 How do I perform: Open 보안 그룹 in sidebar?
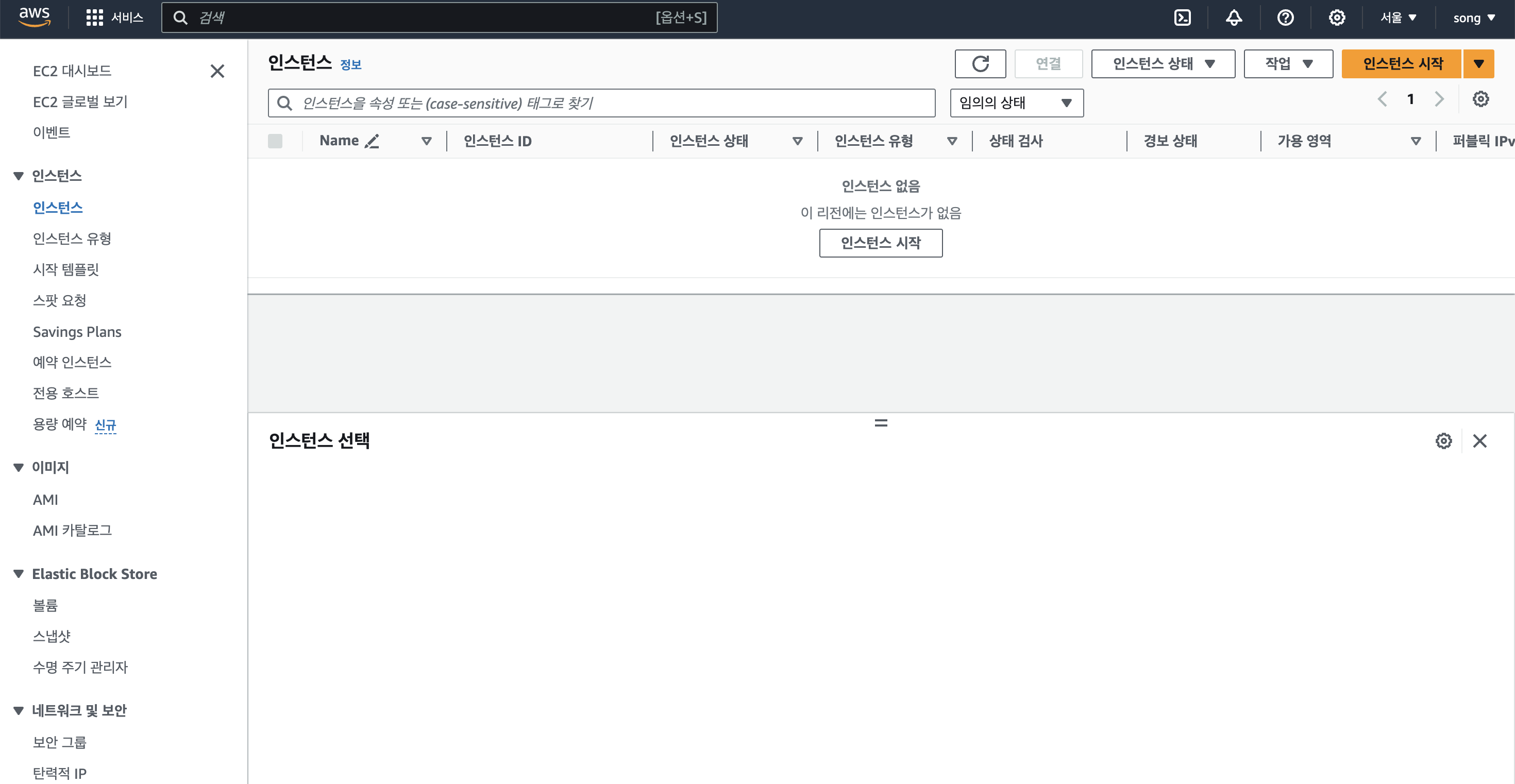click(x=59, y=742)
